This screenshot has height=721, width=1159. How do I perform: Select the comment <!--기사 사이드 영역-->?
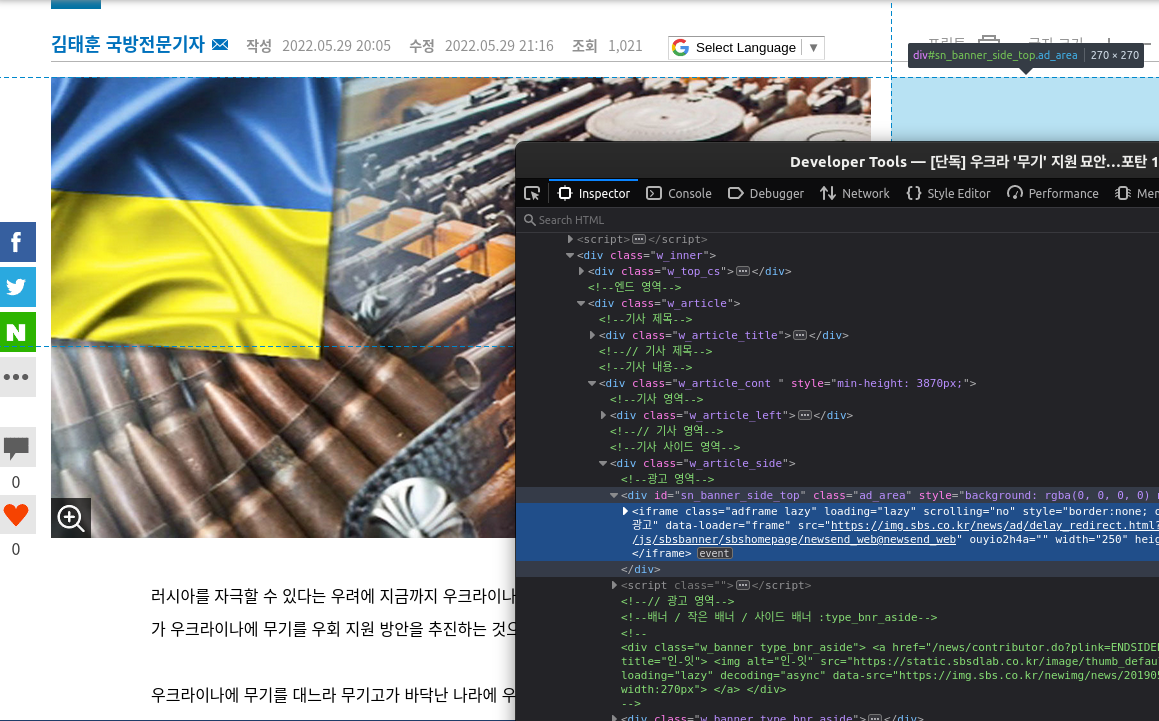(675, 447)
